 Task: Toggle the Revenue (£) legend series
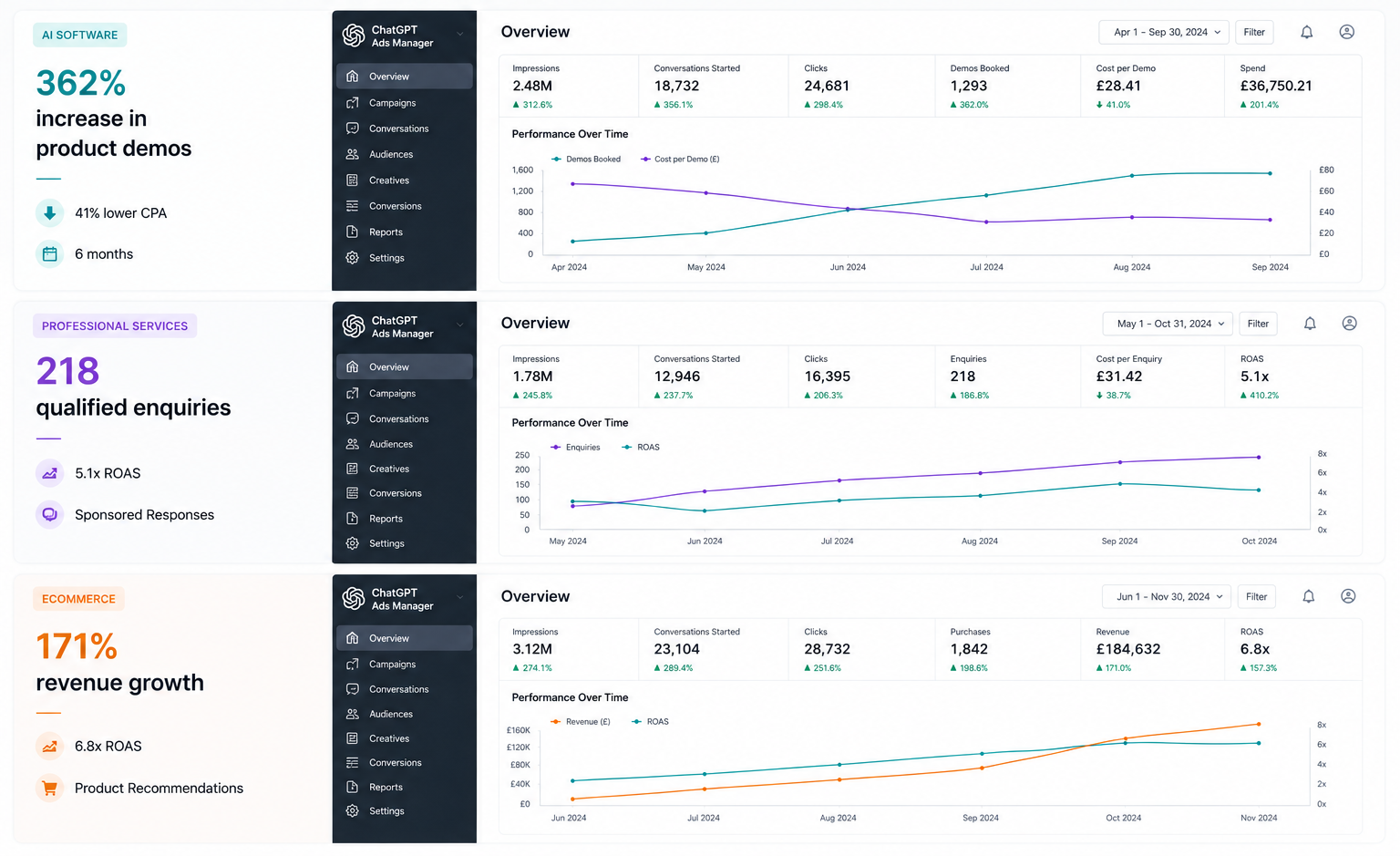pyautogui.click(x=581, y=722)
